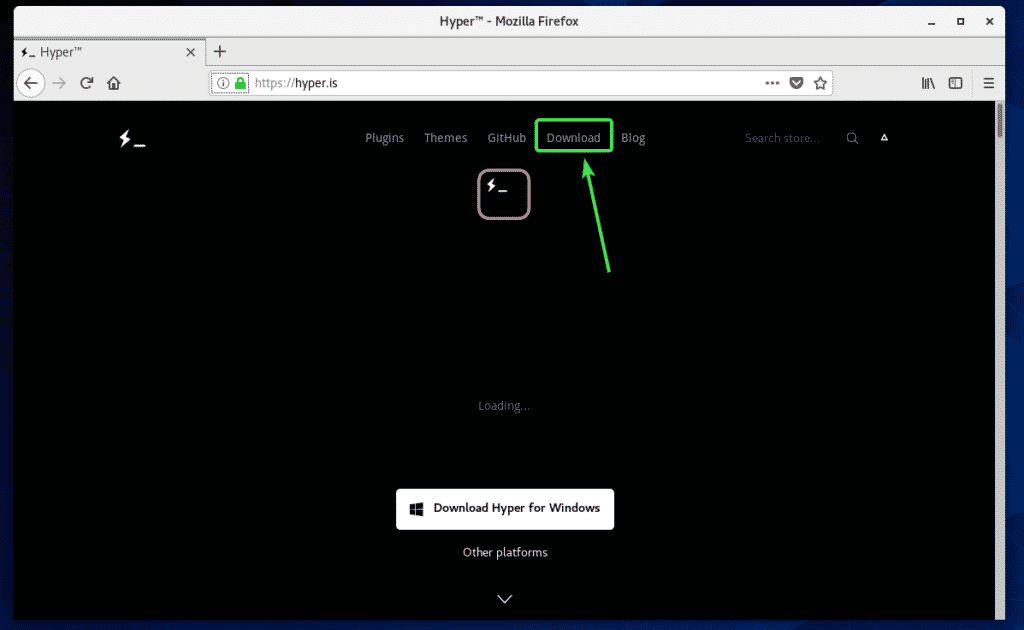This screenshot has height=630, width=1024.
Task: Minimize the Firefox window
Action: point(931,22)
